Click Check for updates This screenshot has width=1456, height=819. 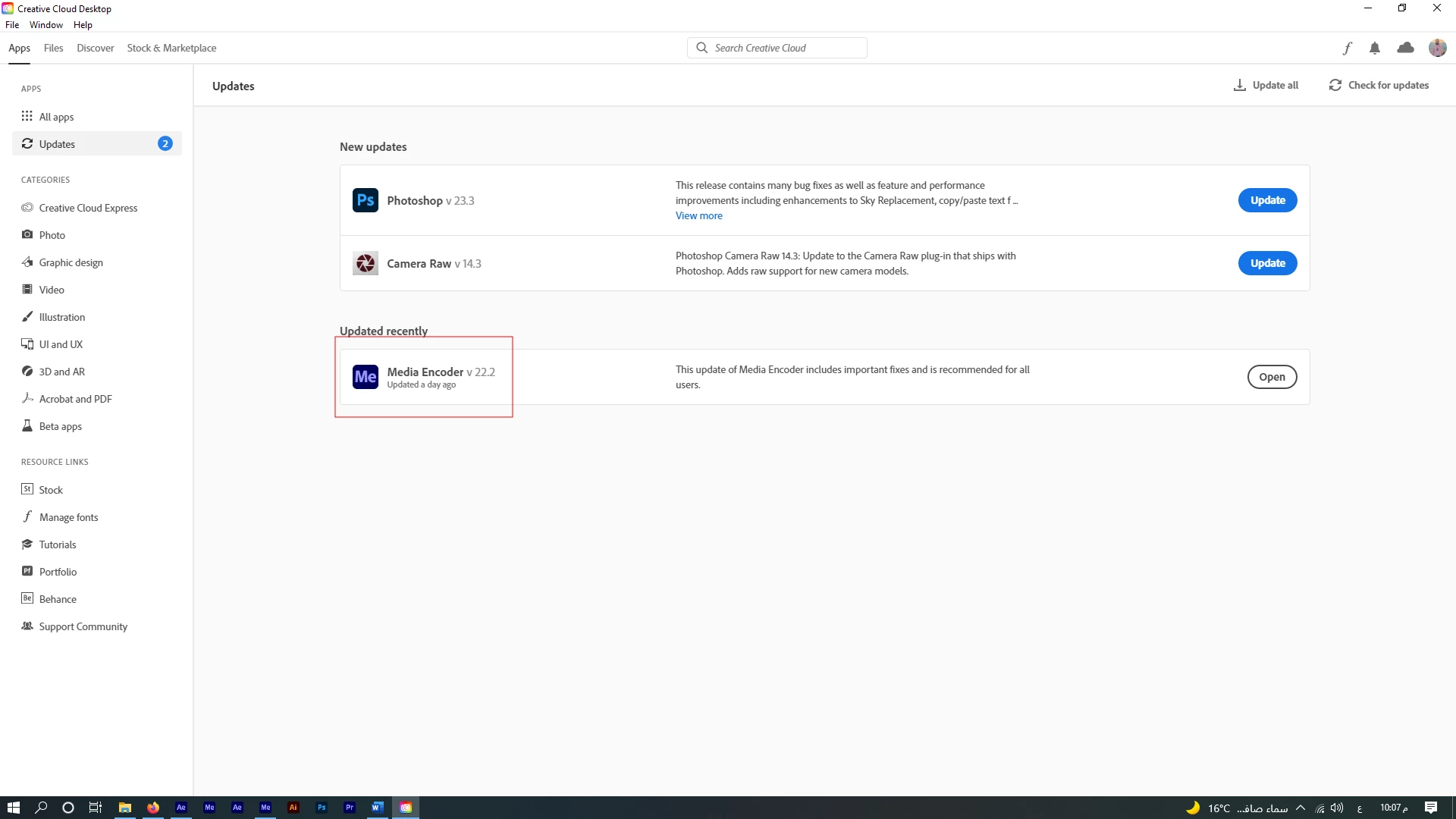tap(1379, 85)
